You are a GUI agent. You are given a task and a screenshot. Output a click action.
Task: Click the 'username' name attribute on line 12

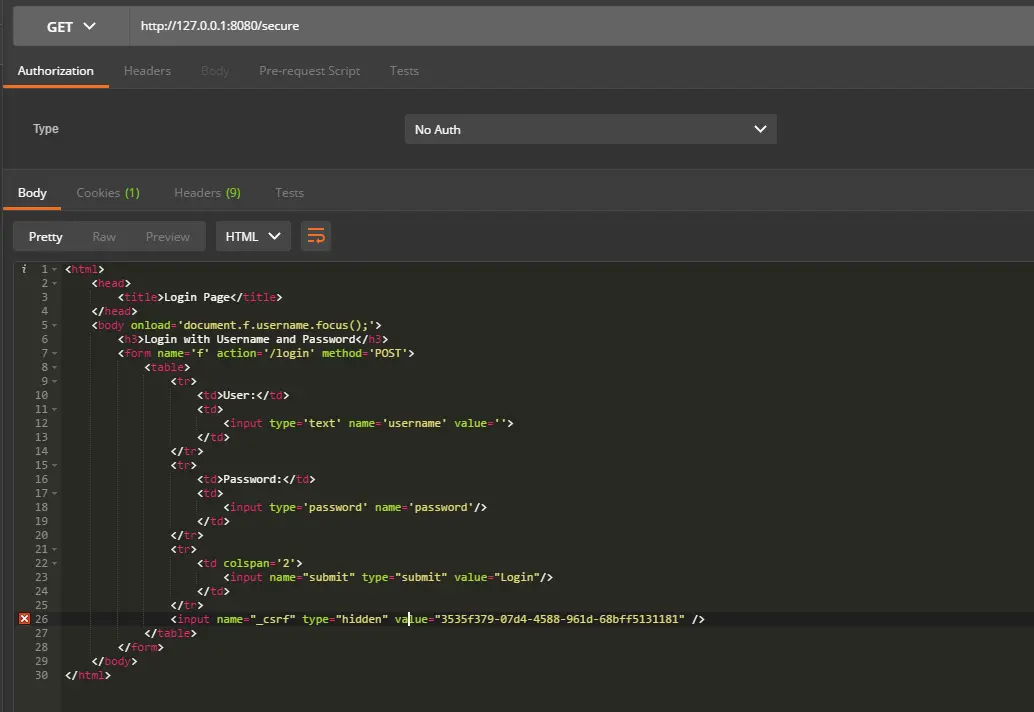pyautogui.click(x=414, y=423)
